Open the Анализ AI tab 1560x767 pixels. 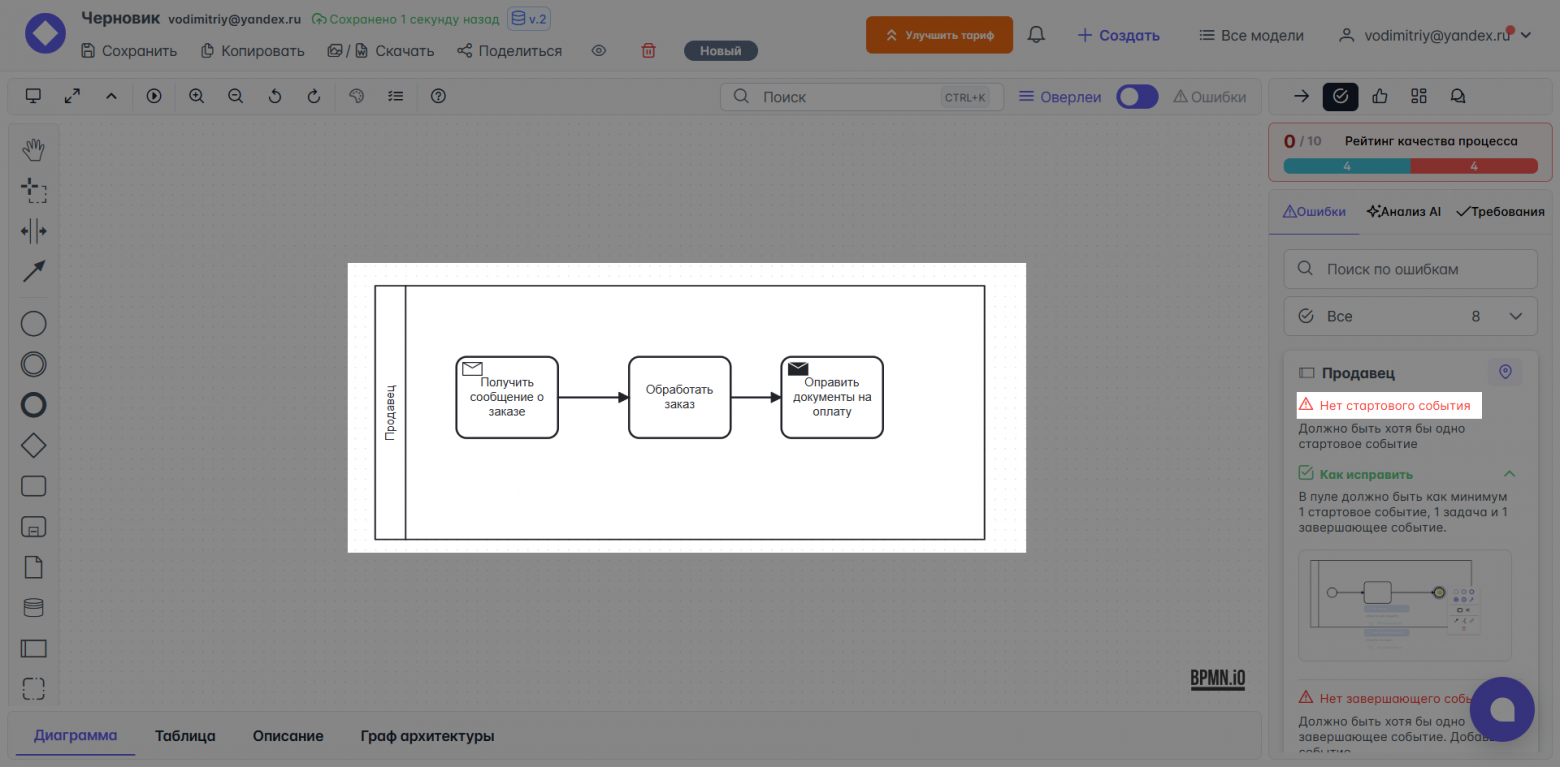pos(1403,211)
